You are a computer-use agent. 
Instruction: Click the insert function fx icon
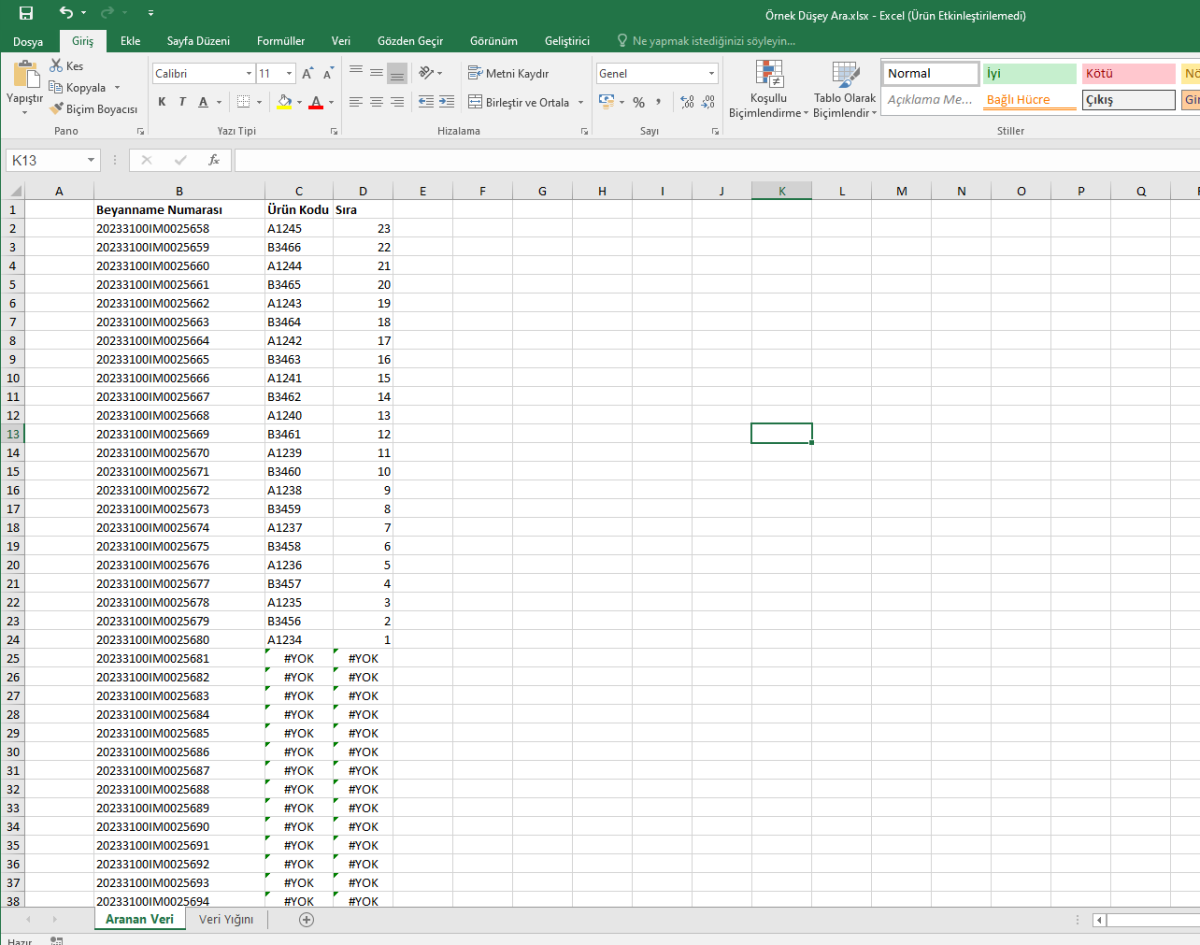[213, 160]
